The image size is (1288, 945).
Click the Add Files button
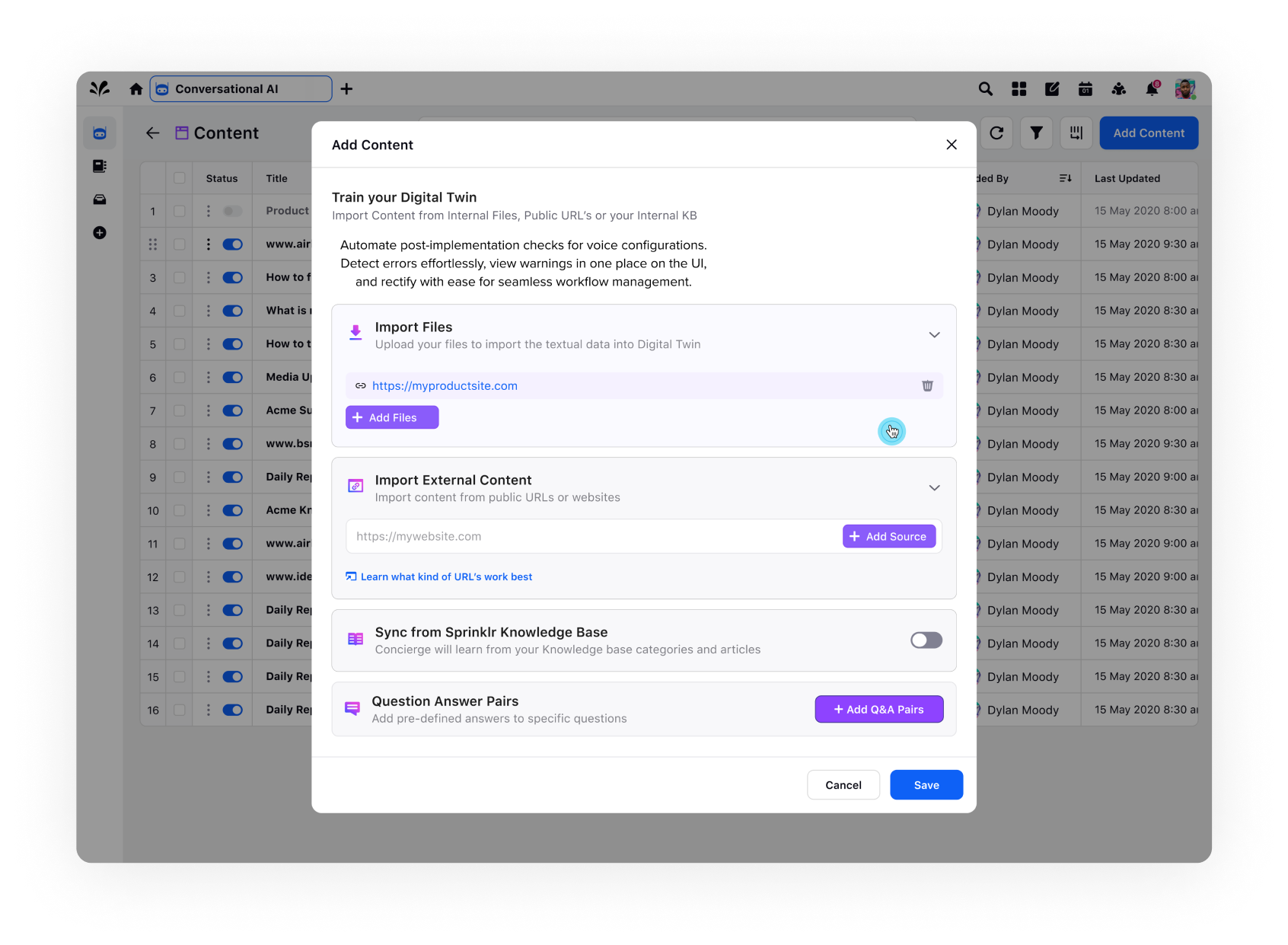392,417
